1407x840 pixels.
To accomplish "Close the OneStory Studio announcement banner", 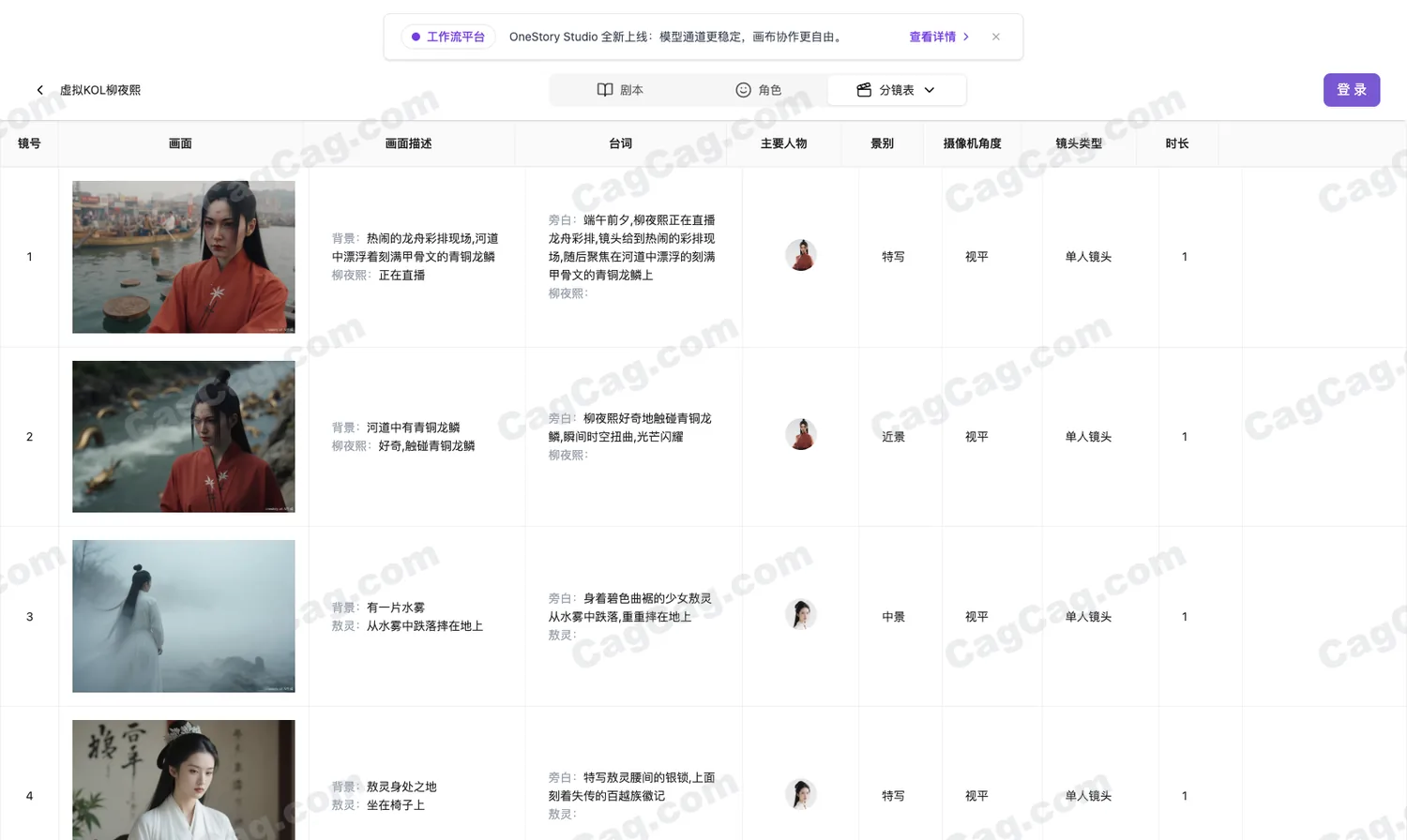I will 996,37.
